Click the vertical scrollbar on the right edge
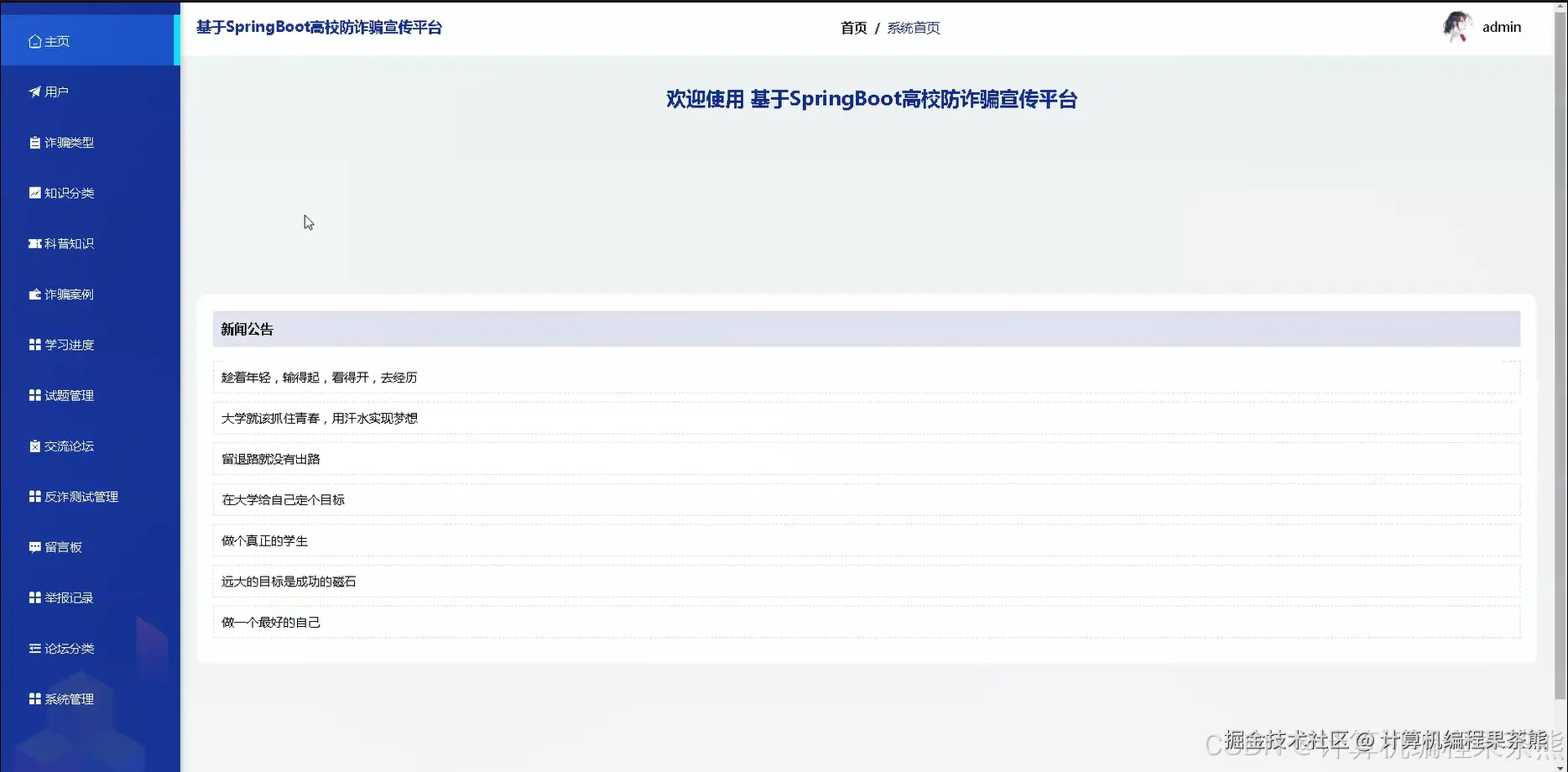 pyautogui.click(x=1560, y=357)
